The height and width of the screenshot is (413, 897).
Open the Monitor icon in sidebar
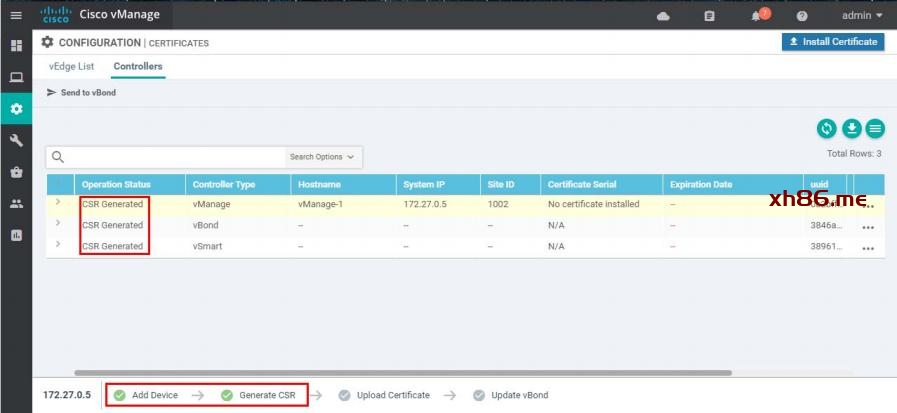coord(16,77)
